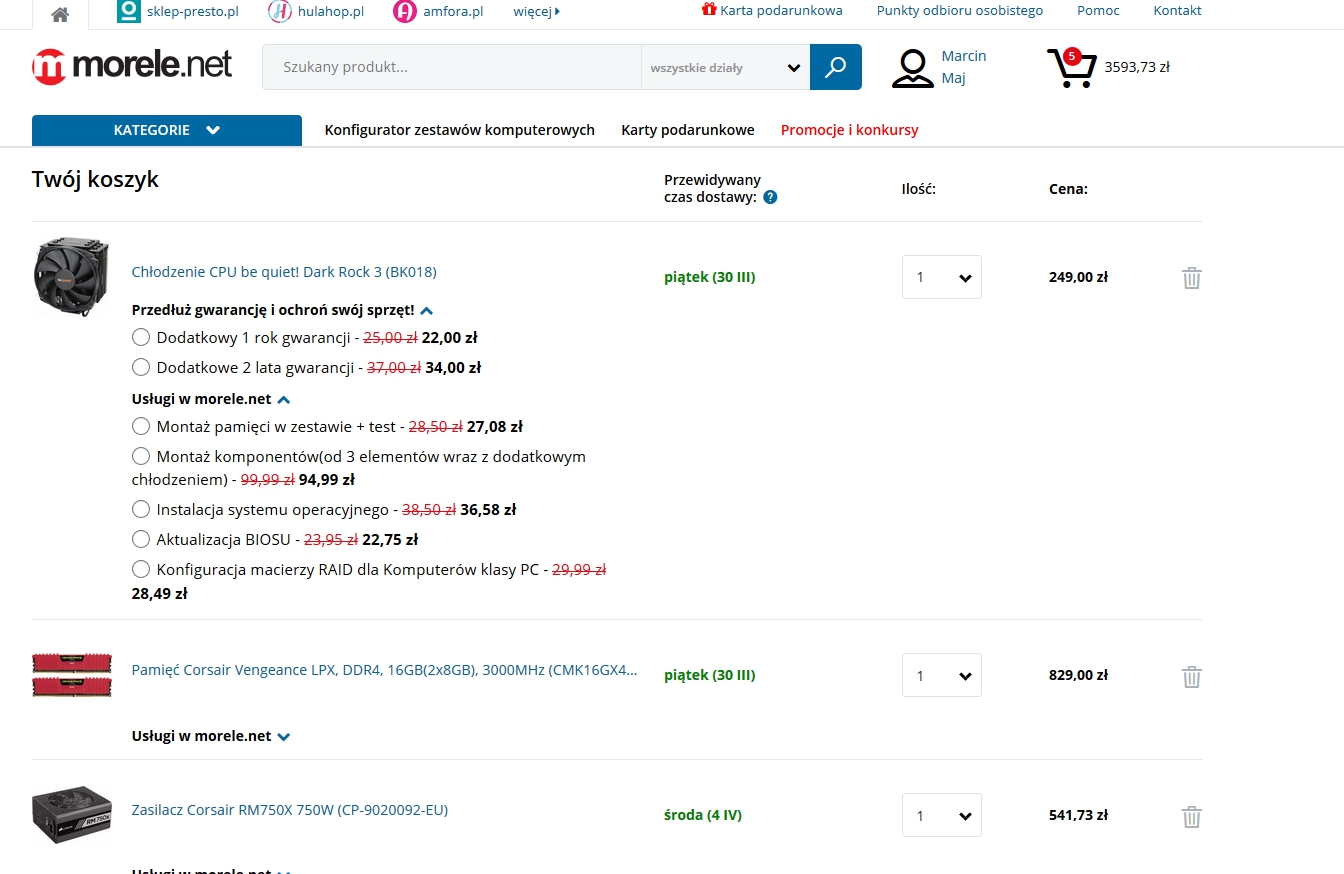Open the Pomoc page
1344x874 pixels.
(1098, 11)
